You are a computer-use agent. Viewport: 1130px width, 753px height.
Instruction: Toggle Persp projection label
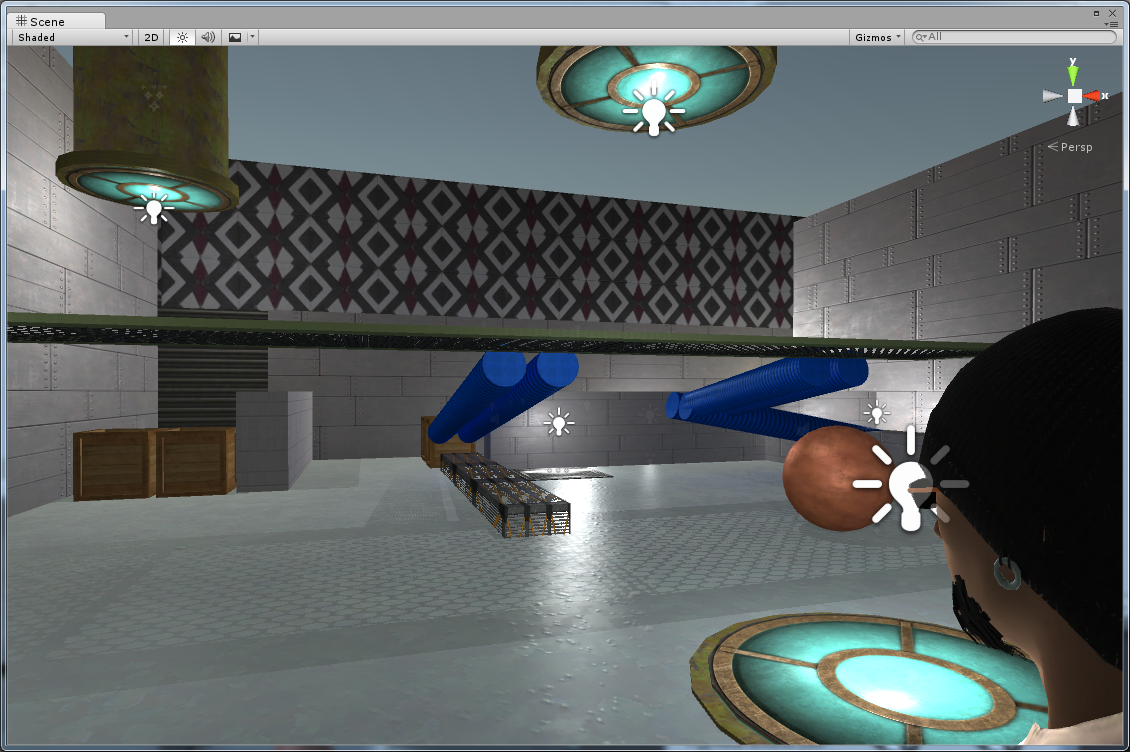pyautogui.click(x=1071, y=147)
